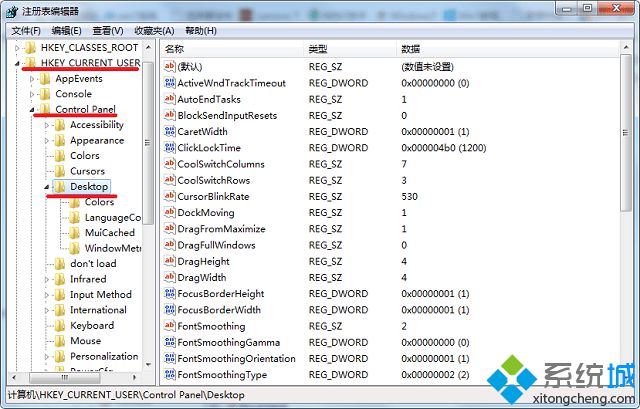Sort values by the 名称 column header

point(232,49)
